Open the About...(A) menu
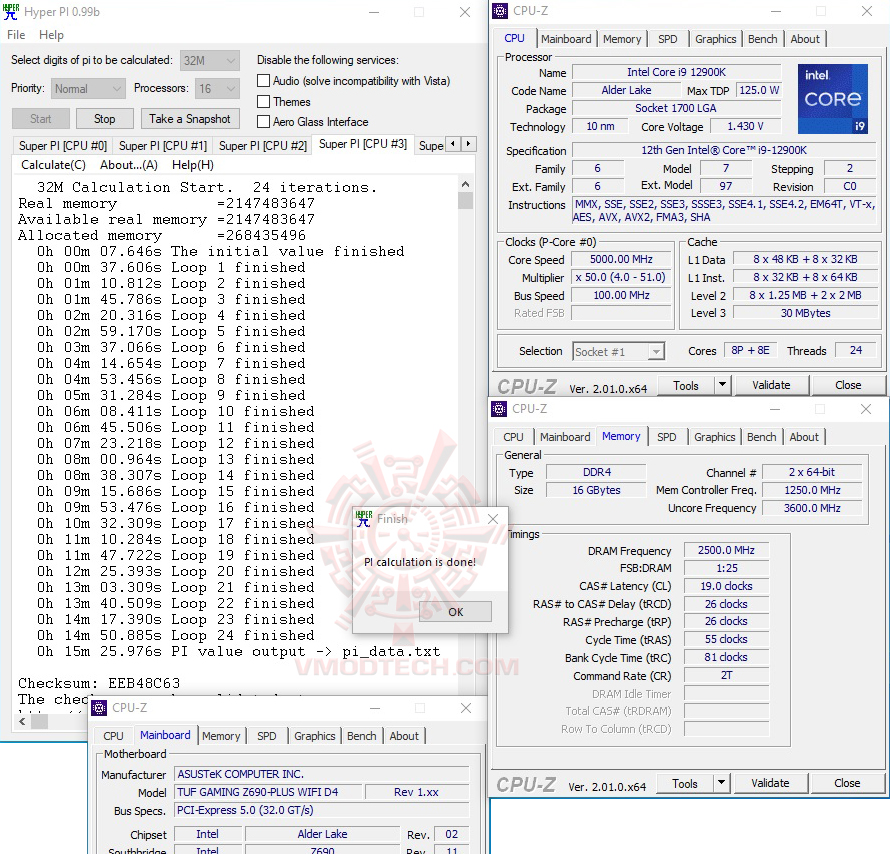890x854 pixels. coord(129,165)
